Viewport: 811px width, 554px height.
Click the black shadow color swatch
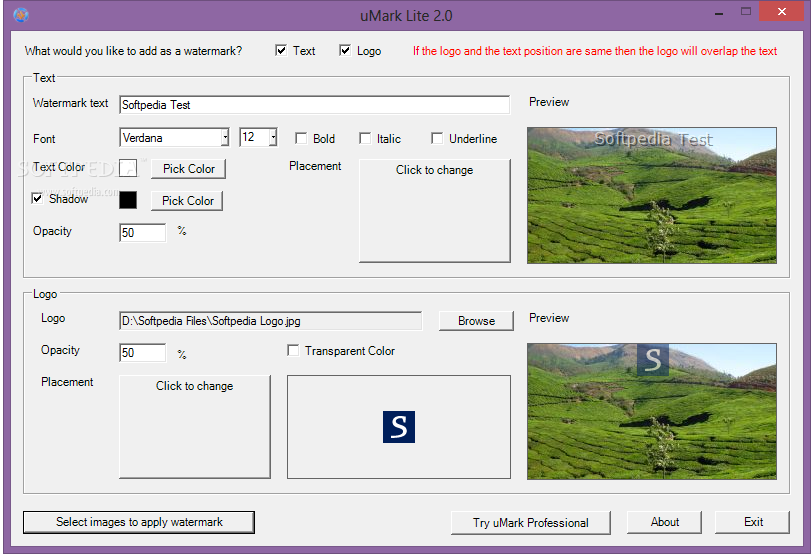128,200
